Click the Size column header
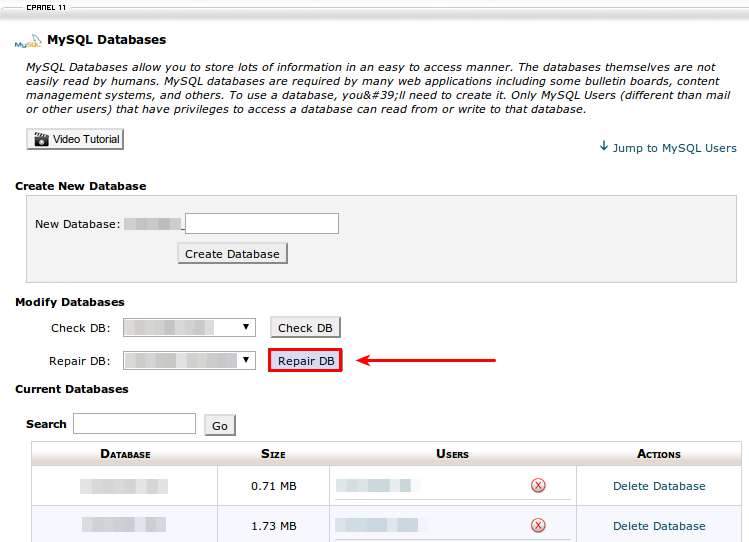 tap(273, 454)
